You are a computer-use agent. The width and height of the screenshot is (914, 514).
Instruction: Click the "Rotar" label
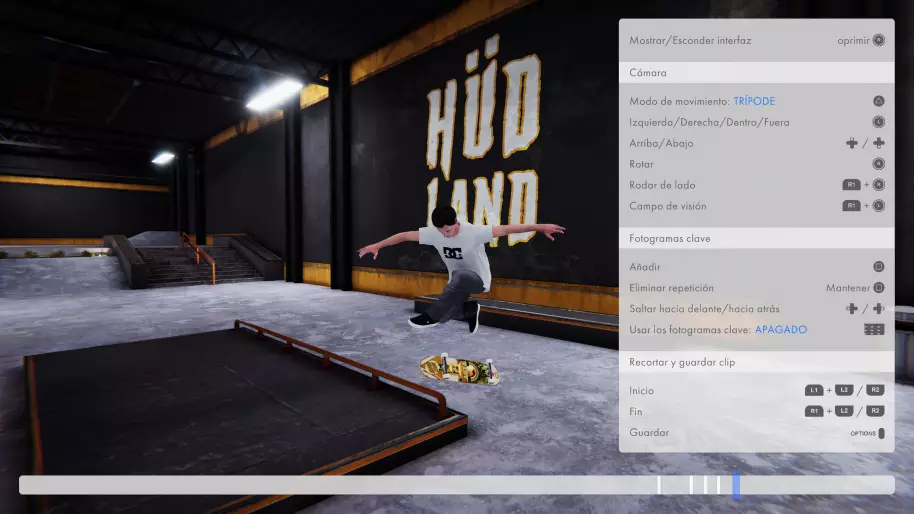(641, 164)
